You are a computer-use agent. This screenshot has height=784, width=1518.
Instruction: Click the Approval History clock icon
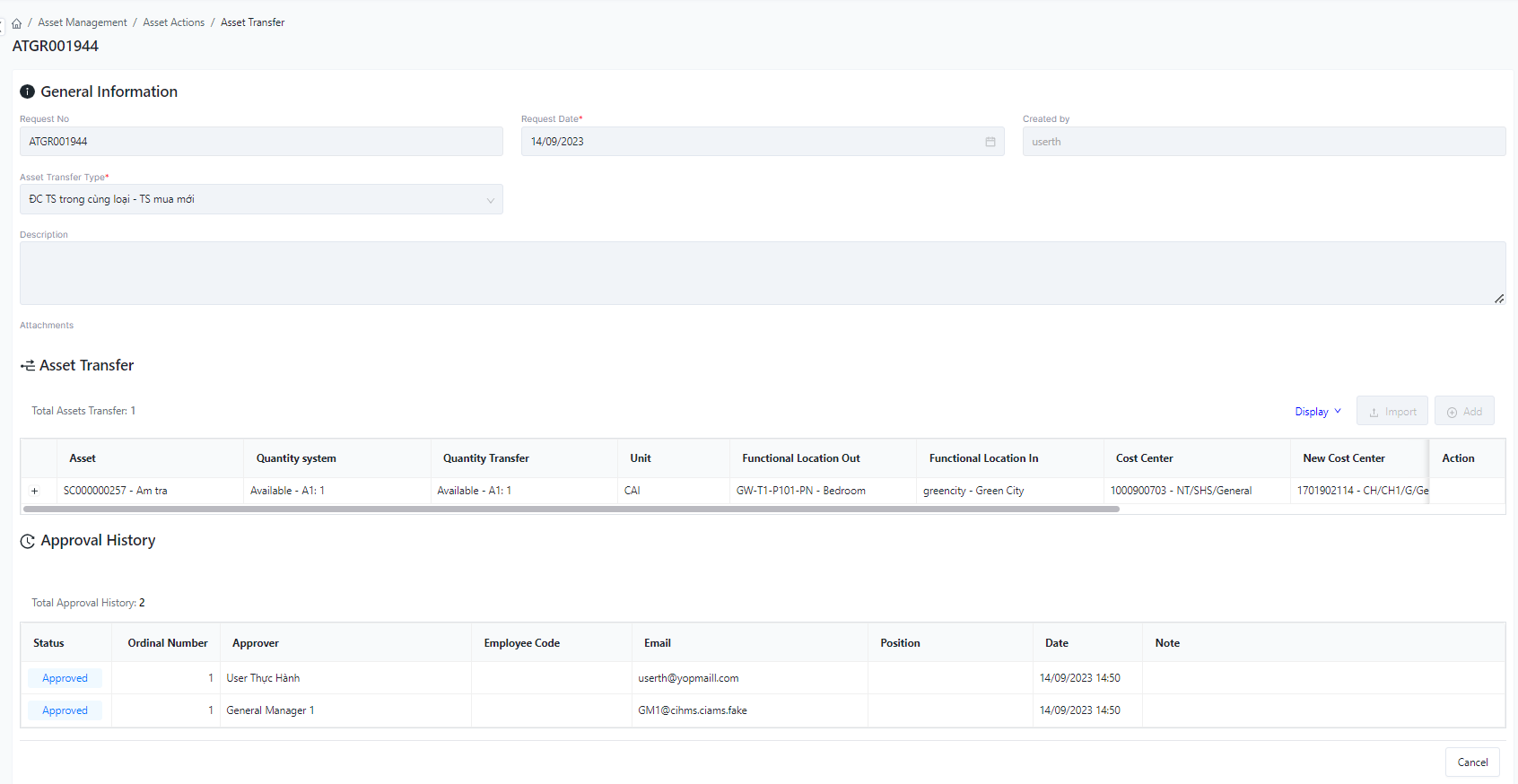pos(28,541)
